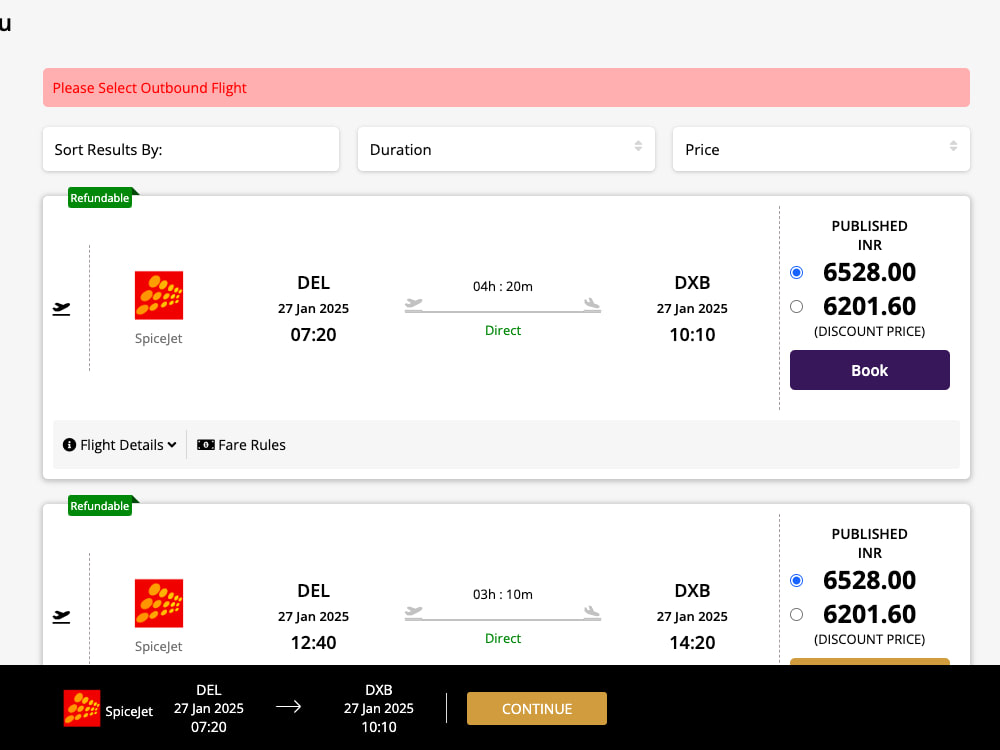Click the CONTINUE button
The width and height of the screenshot is (1000, 750).
(x=537, y=709)
